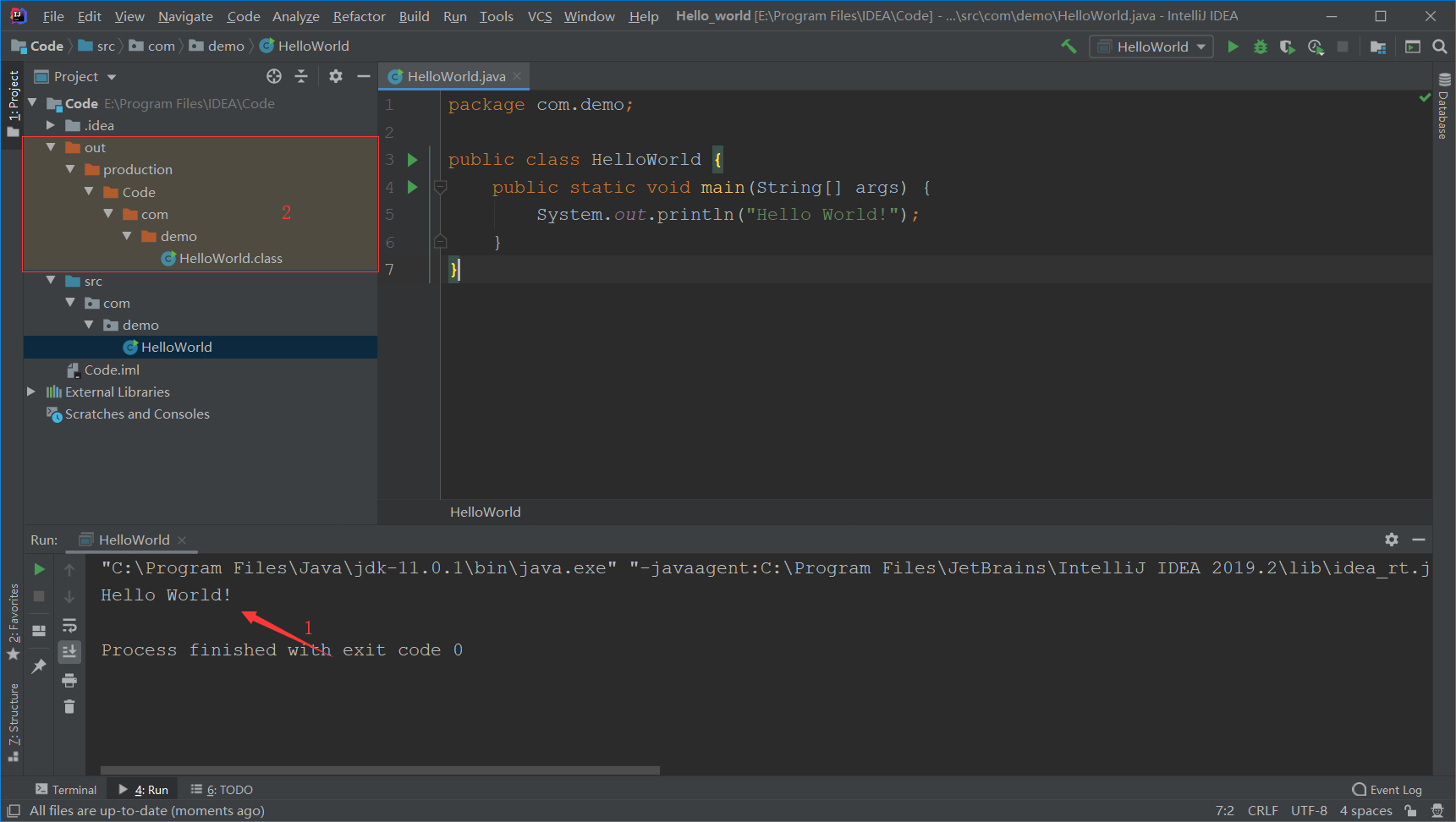The height and width of the screenshot is (822, 1456).
Task: Select the HelloWorld.class file in Project tree
Action: click(x=230, y=258)
